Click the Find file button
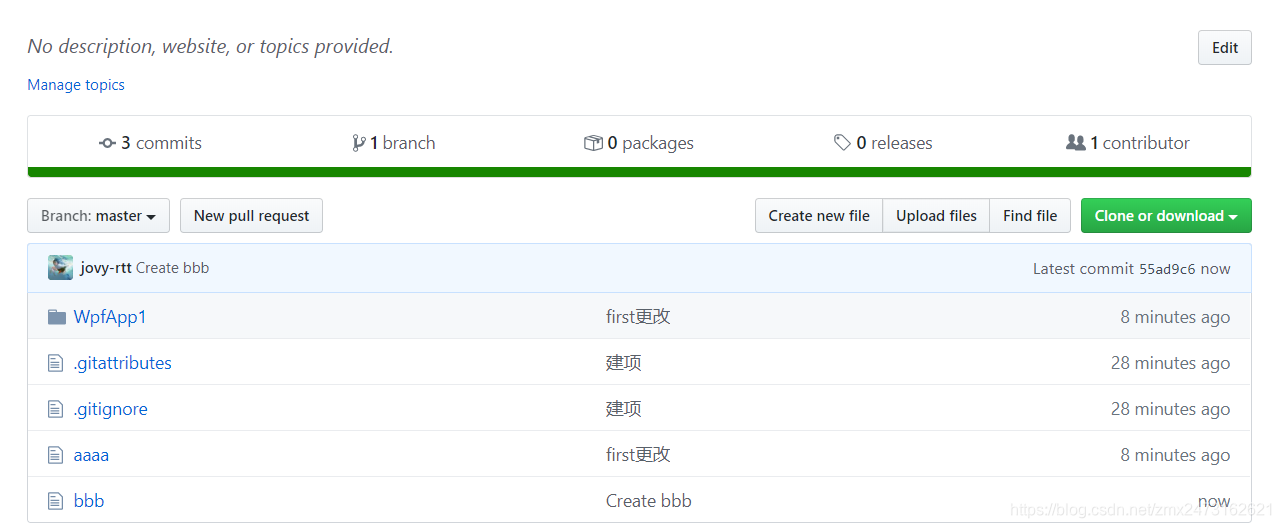 point(1030,216)
